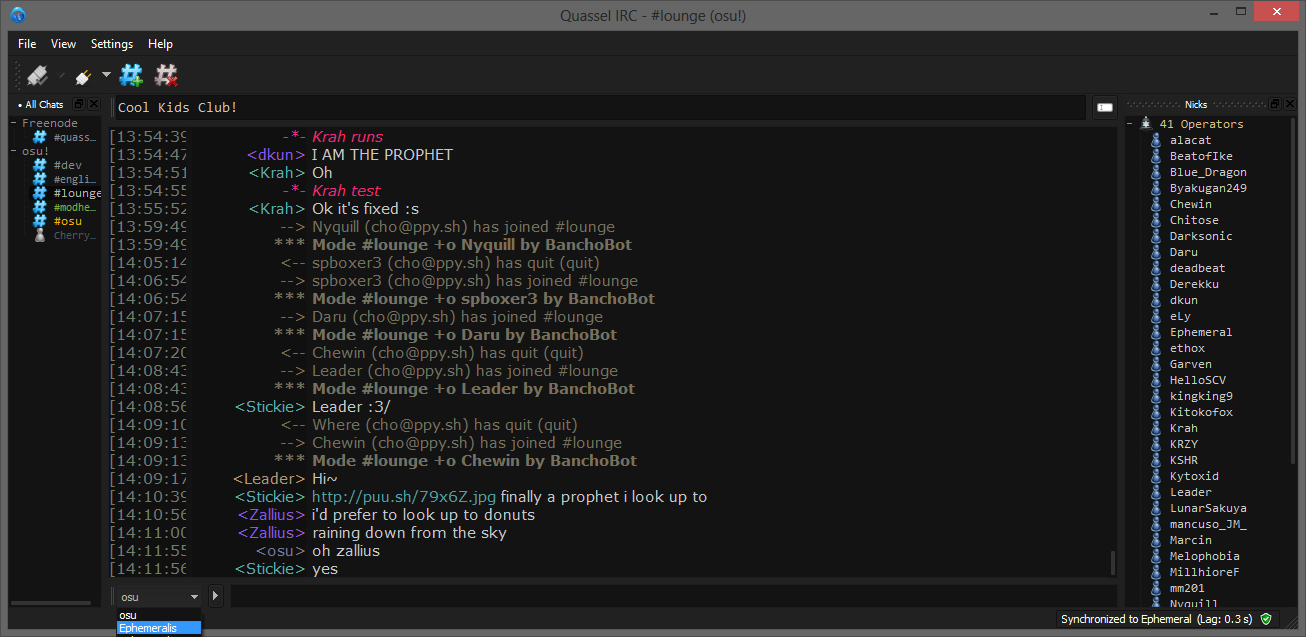Click the hash icon beside #dev
The width and height of the screenshot is (1306, 637).
tap(40, 165)
